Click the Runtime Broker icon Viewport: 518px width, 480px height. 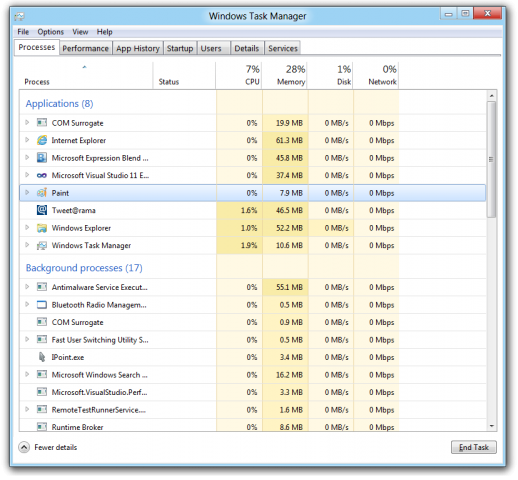(x=42, y=427)
